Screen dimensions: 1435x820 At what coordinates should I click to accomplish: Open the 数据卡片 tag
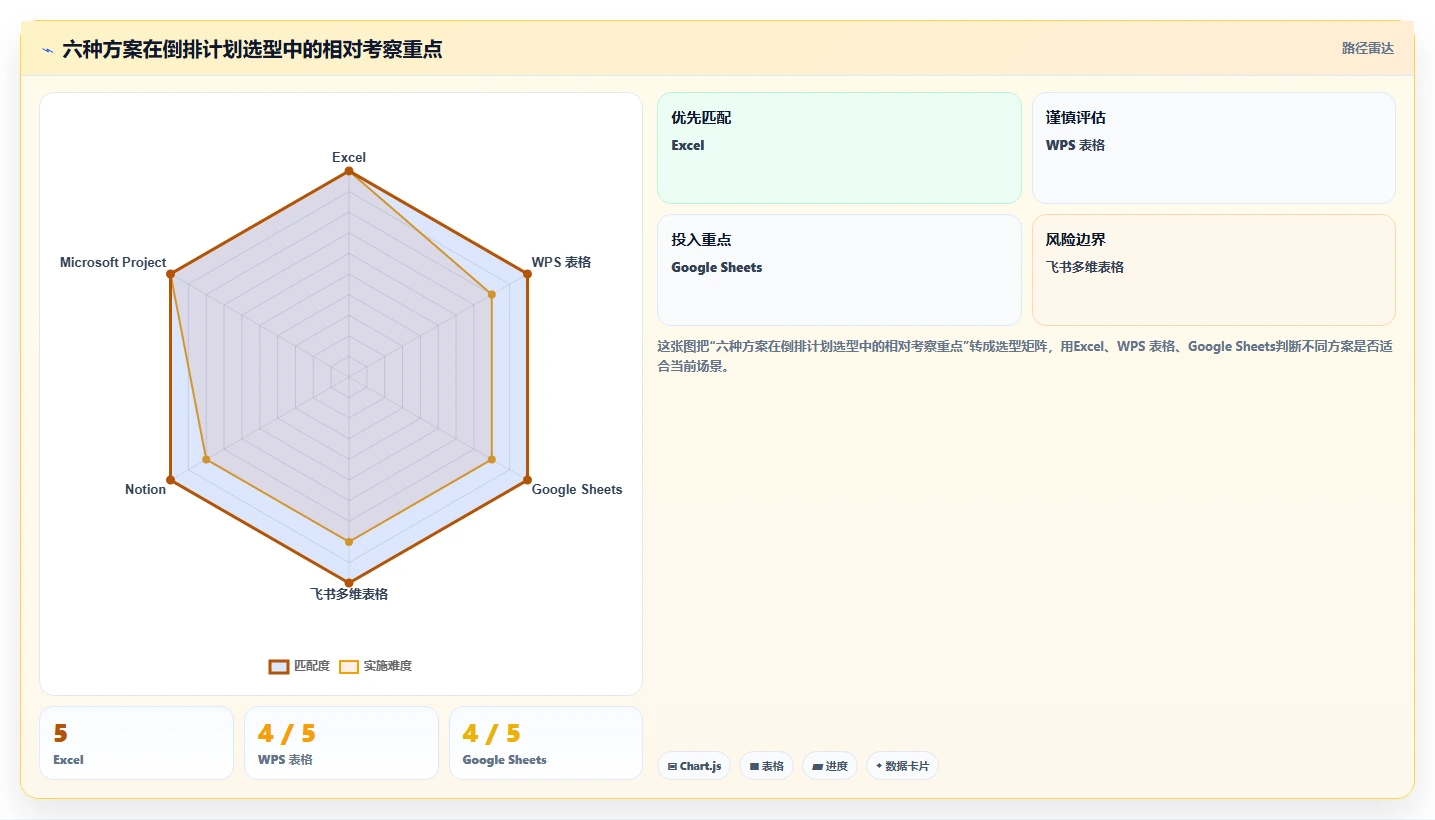(902, 766)
